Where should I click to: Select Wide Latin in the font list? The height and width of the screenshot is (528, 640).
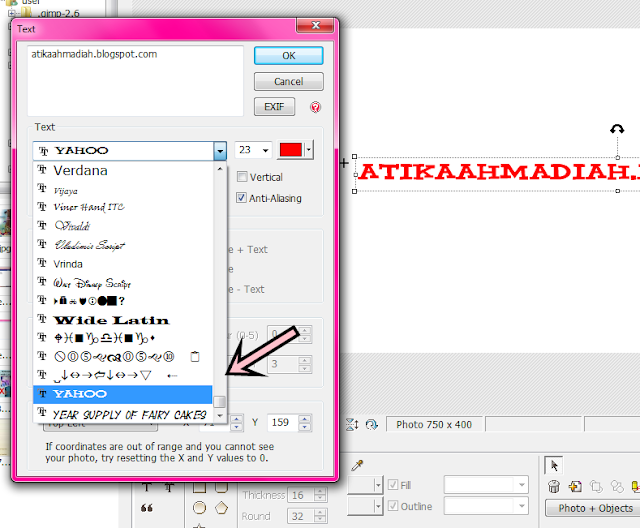click(123, 320)
